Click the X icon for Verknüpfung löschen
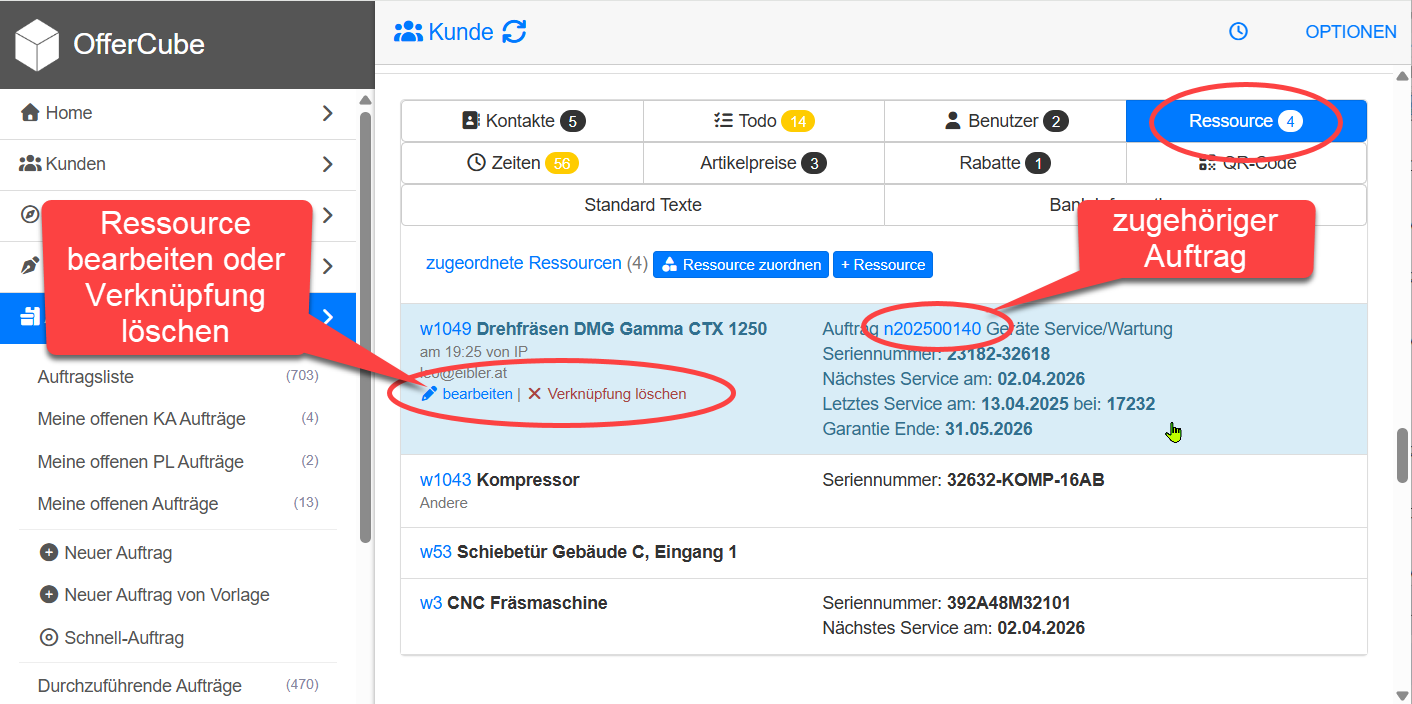Image resolution: width=1412 pixels, height=704 pixels. [535, 394]
